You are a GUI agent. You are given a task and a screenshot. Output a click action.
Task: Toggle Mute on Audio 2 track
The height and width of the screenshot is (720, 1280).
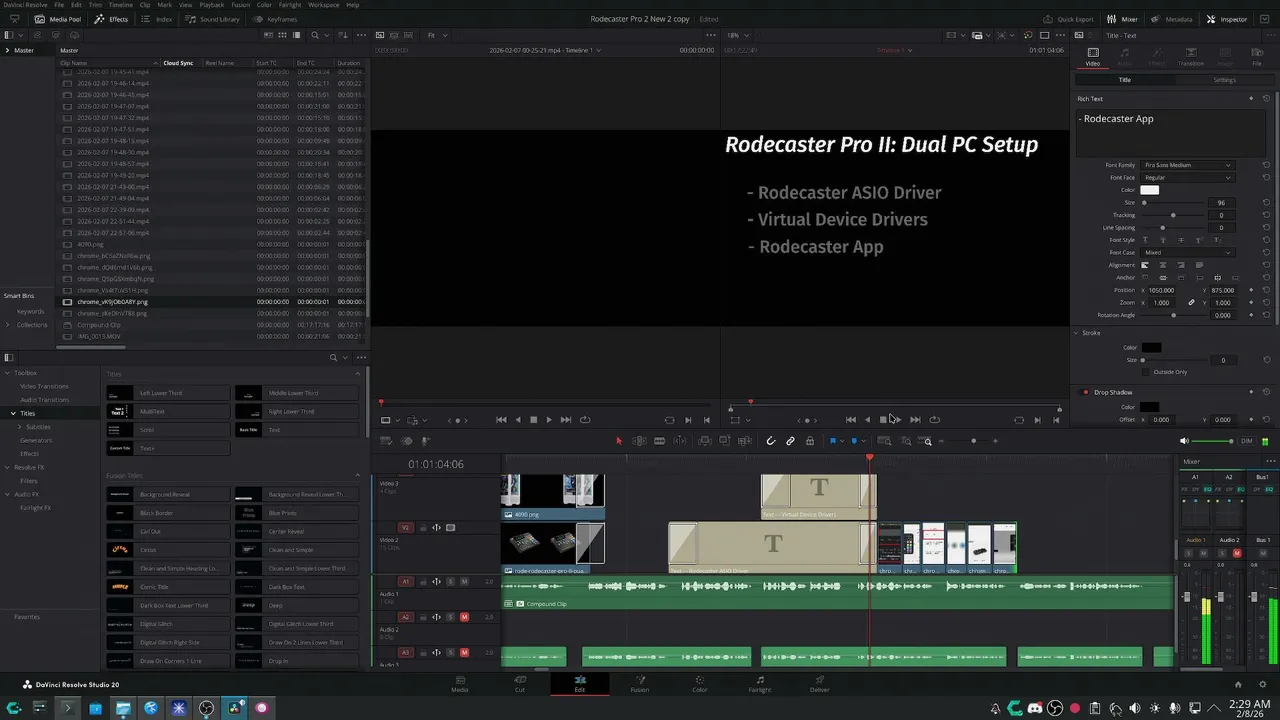tap(464, 617)
